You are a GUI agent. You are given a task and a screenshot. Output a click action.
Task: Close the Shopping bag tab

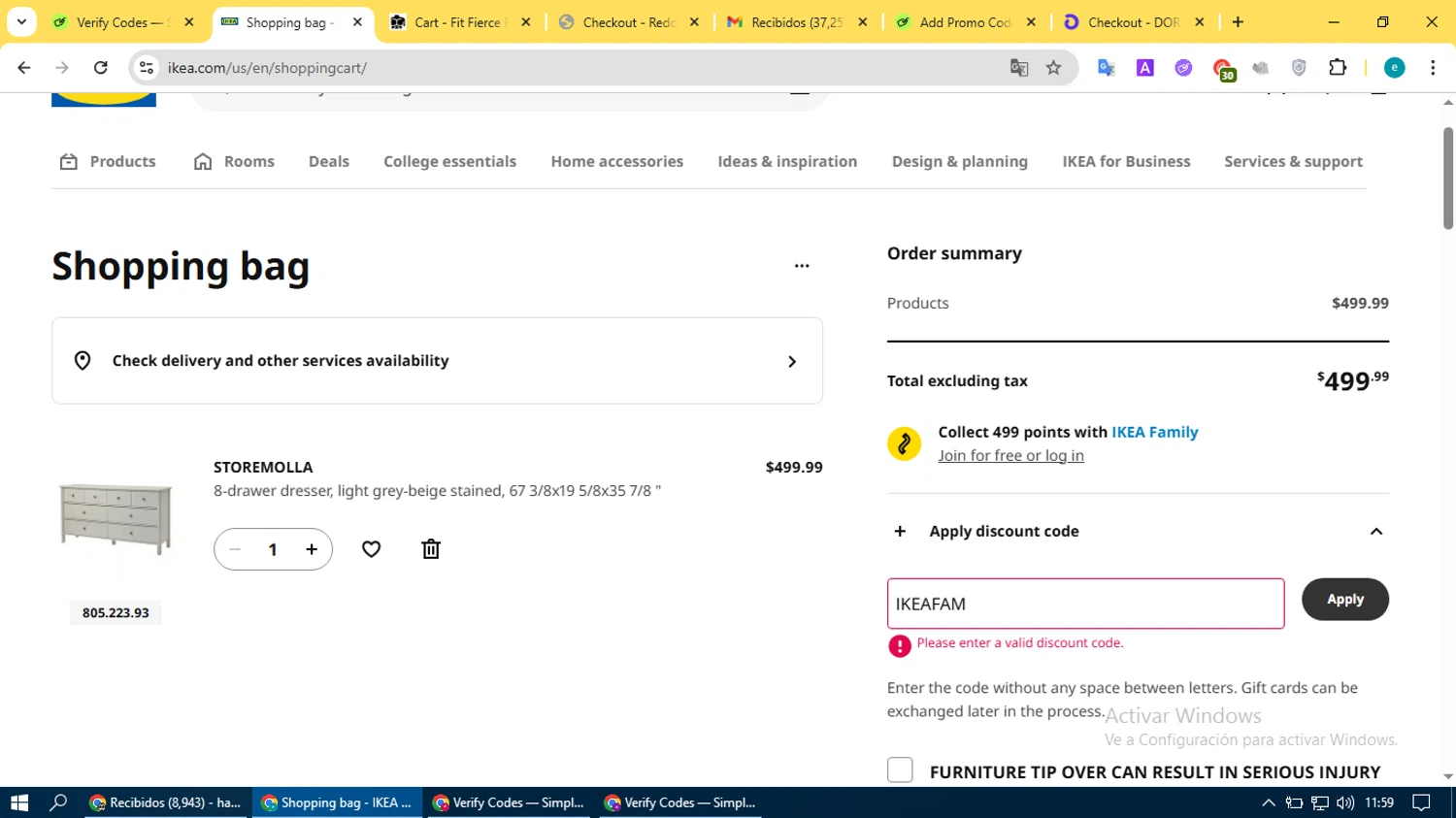[357, 21]
